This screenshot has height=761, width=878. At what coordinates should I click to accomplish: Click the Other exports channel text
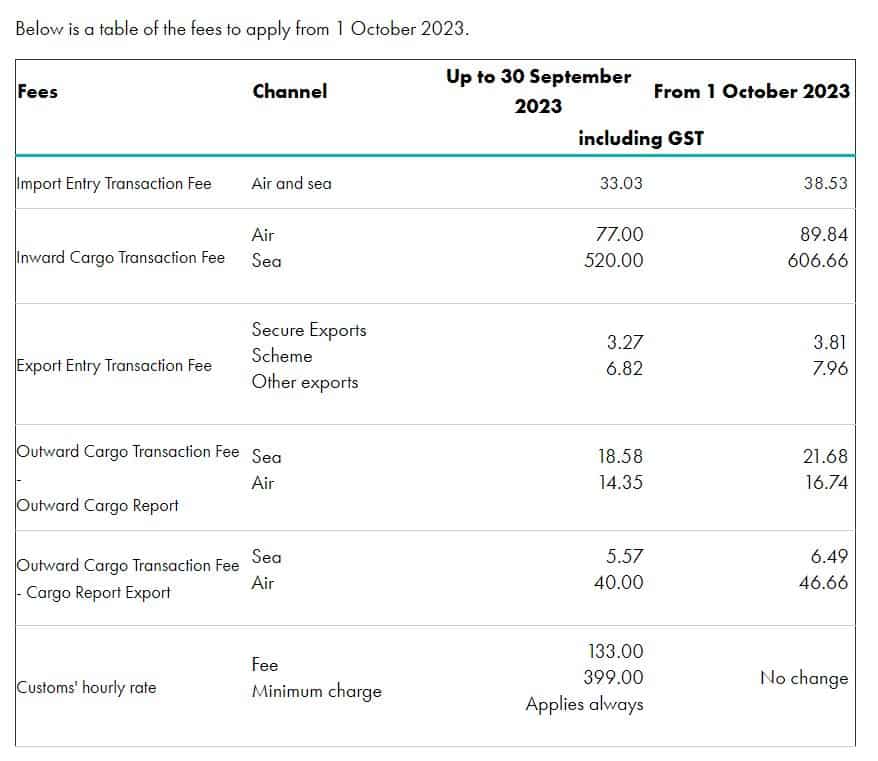coord(305,382)
